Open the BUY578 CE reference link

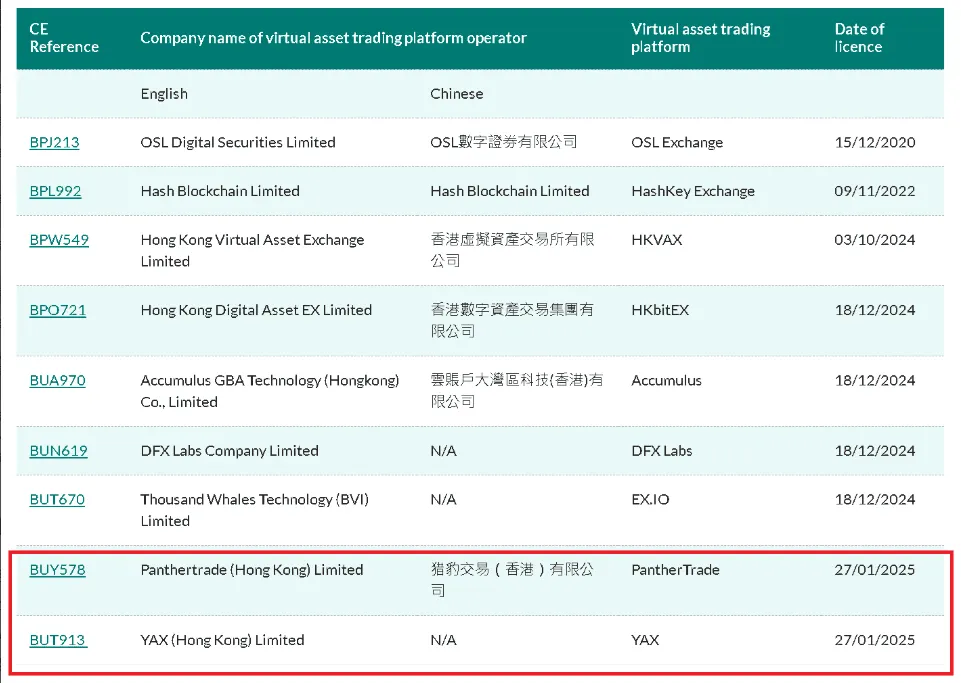click(58, 570)
